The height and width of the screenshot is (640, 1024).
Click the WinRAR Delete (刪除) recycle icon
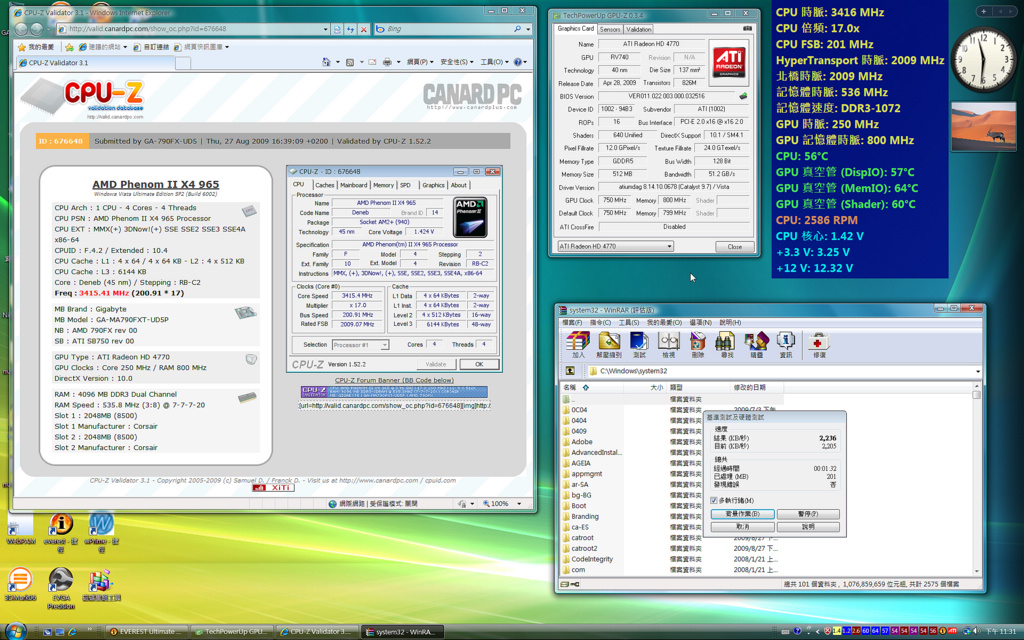pyautogui.click(x=697, y=342)
